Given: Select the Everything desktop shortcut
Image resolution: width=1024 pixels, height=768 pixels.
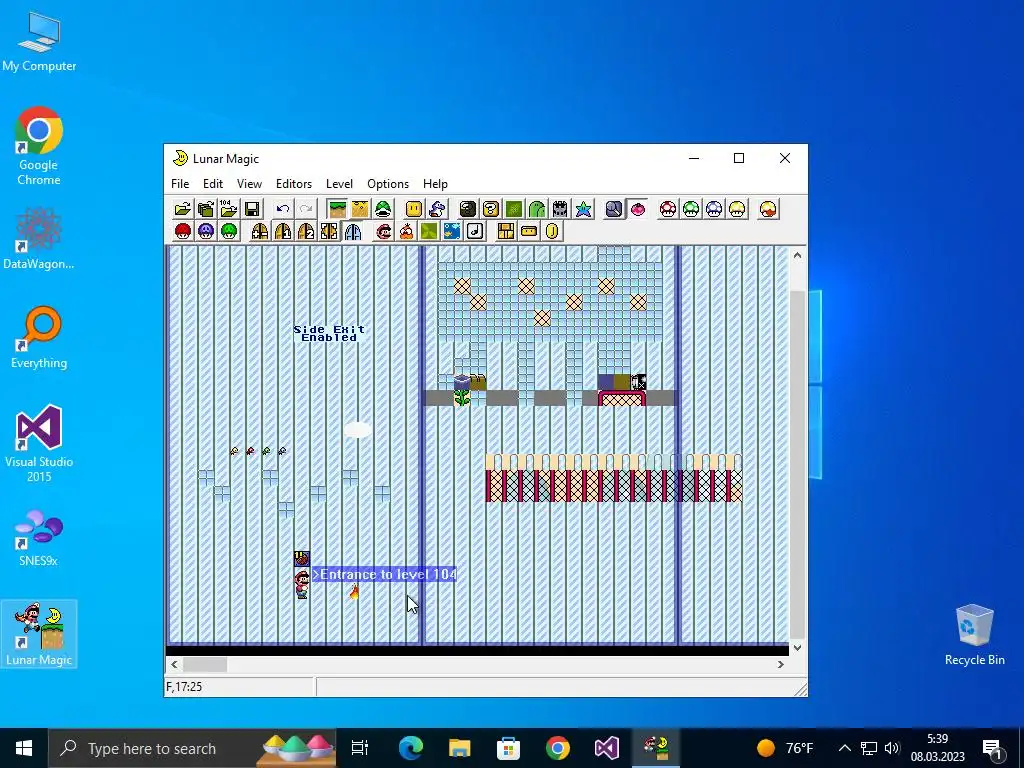Looking at the screenshot, I should (39, 338).
